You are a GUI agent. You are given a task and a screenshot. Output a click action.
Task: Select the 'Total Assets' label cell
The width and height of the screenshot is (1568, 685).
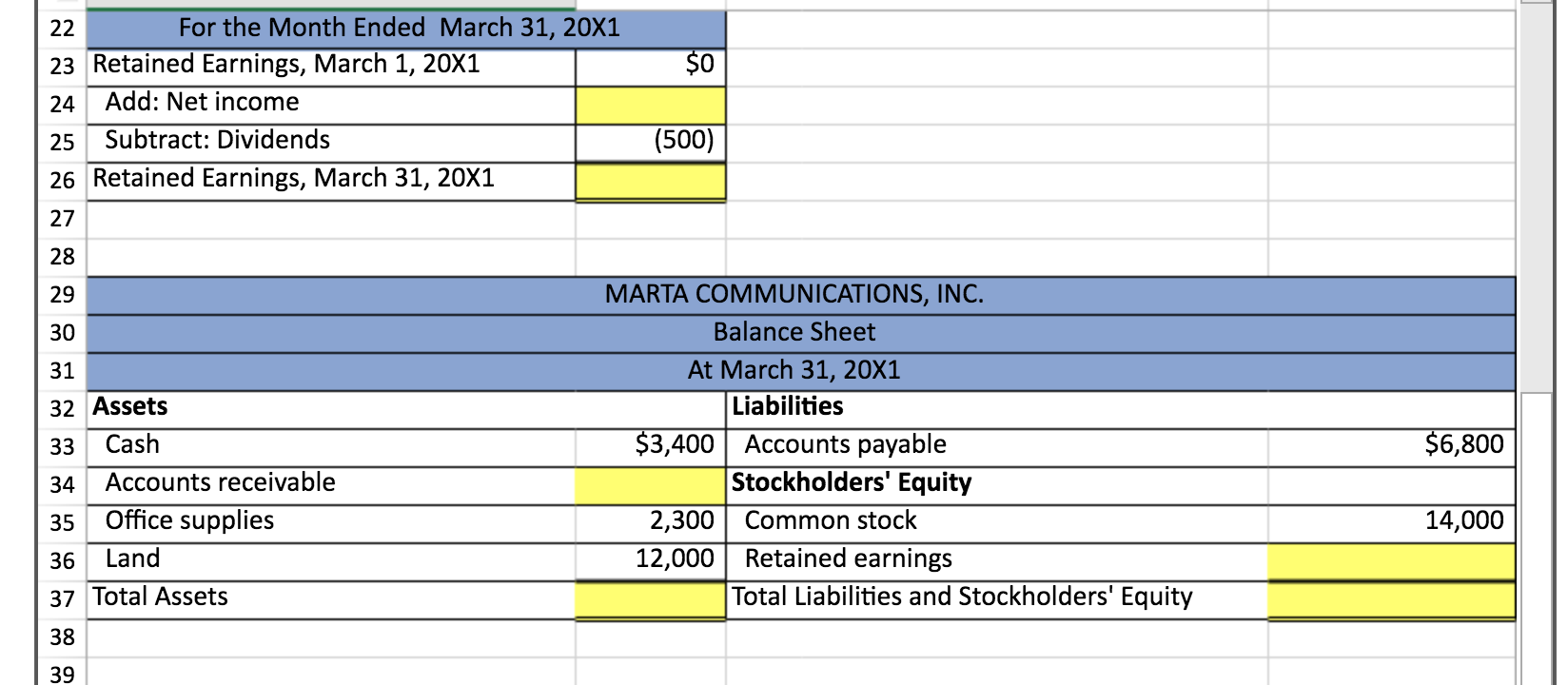pyautogui.click(x=331, y=600)
